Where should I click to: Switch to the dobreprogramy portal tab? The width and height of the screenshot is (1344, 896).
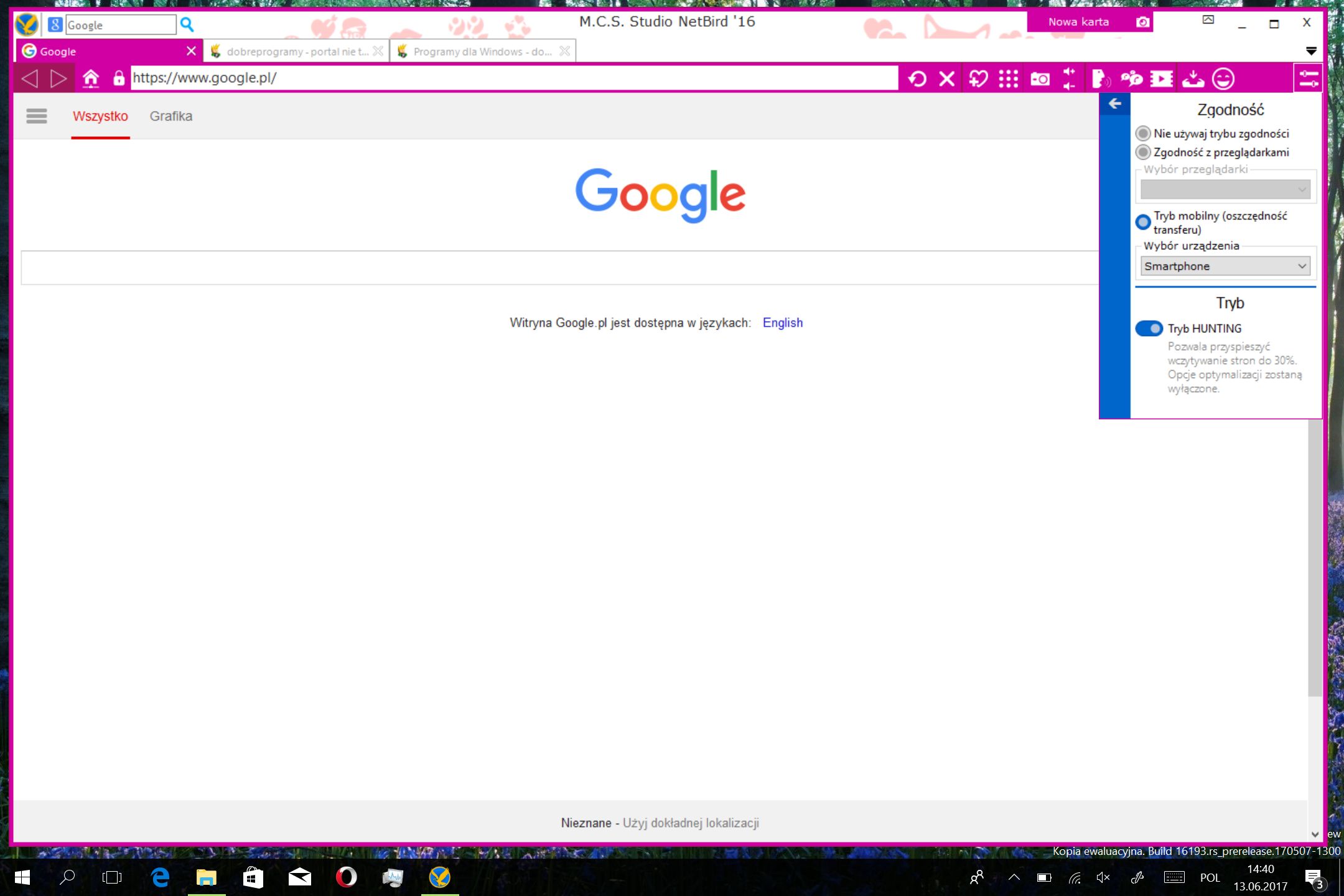point(291,52)
